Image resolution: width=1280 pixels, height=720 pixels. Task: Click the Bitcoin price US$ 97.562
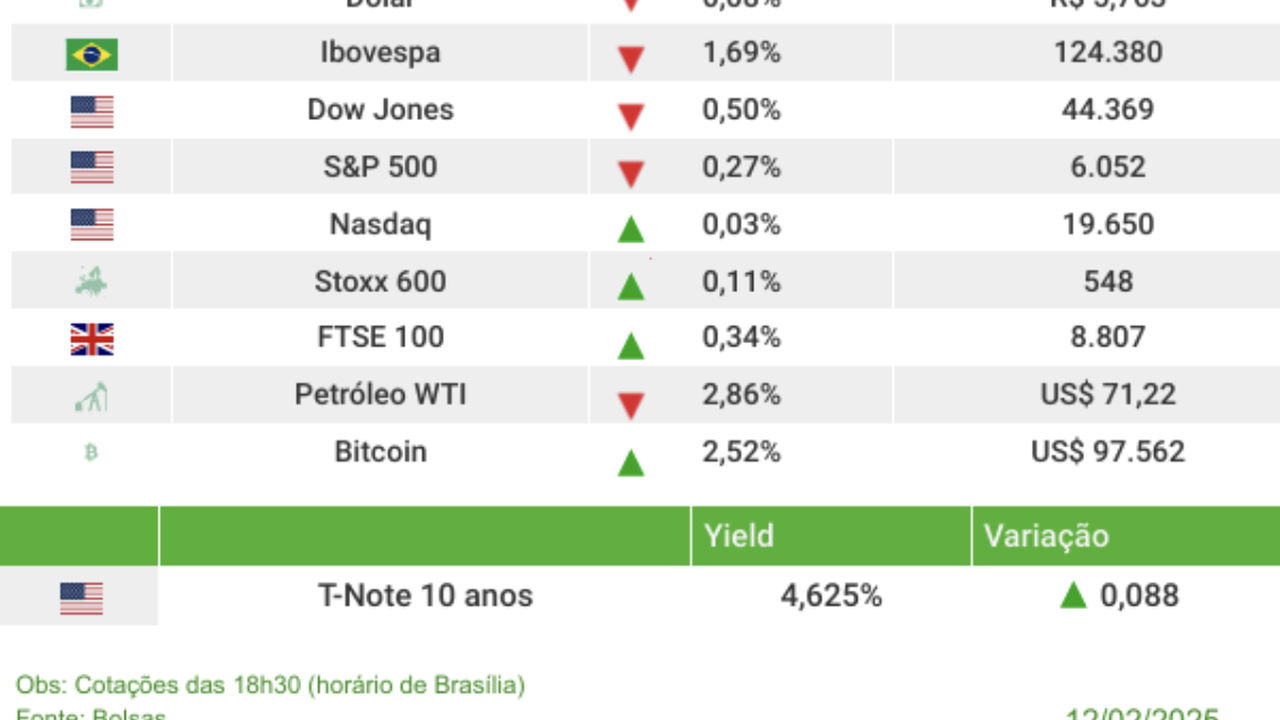point(1108,452)
